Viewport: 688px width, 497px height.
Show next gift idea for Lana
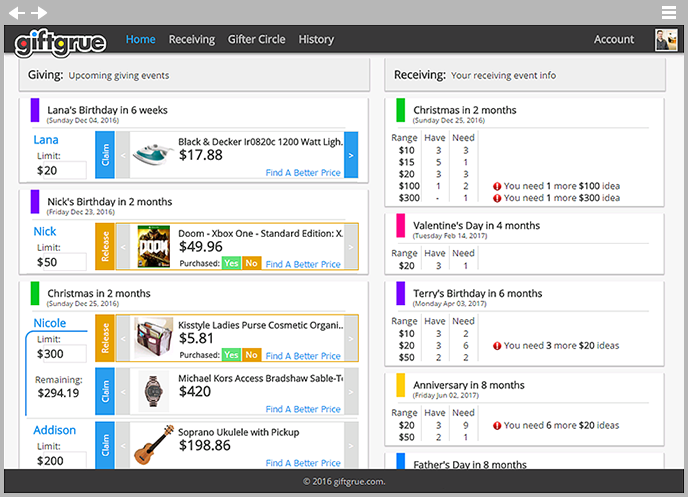tap(351, 155)
